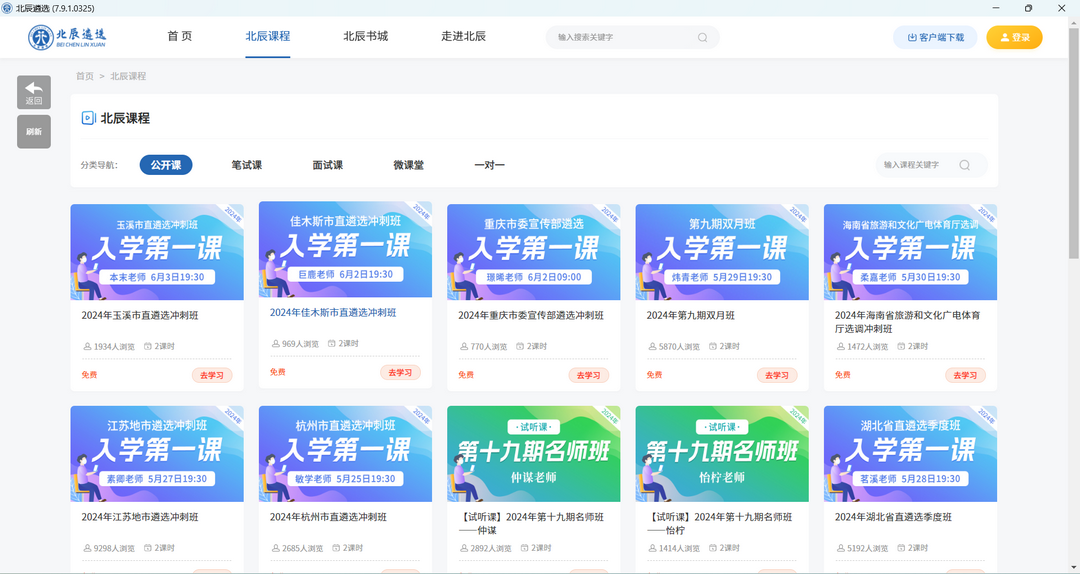Switch to the 笔试课 category
The height and width of the screenshot is (574, 1080).
[x=247, y=165]
